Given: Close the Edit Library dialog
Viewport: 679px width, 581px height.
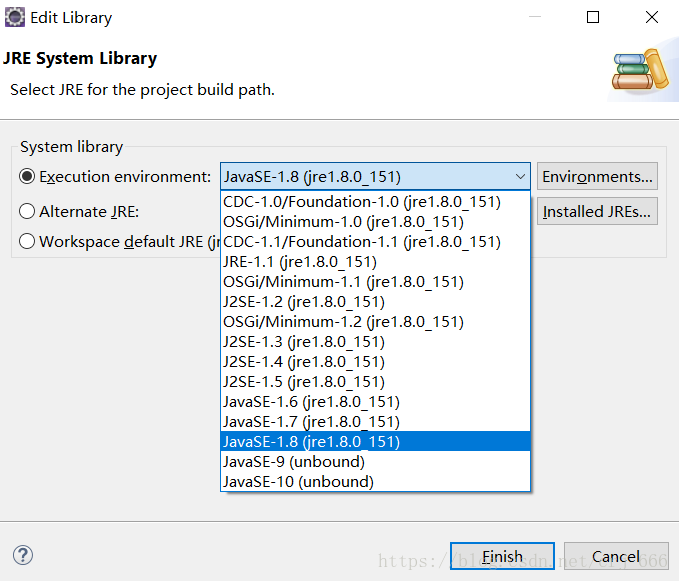Looking at the screenshot, I should click(x=652, y=17).
